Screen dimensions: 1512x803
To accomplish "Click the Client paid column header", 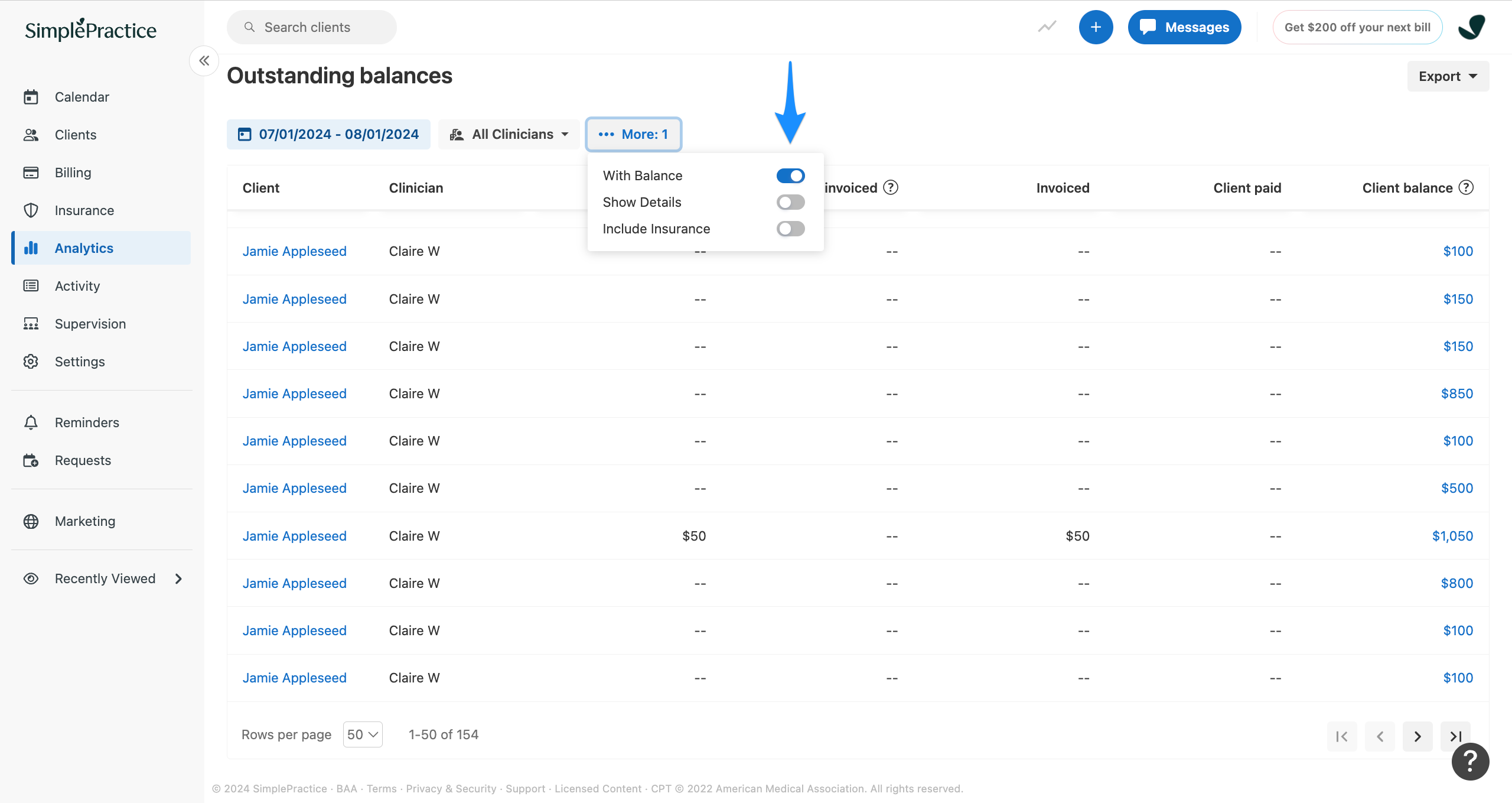I will [x=1247, y=188].
